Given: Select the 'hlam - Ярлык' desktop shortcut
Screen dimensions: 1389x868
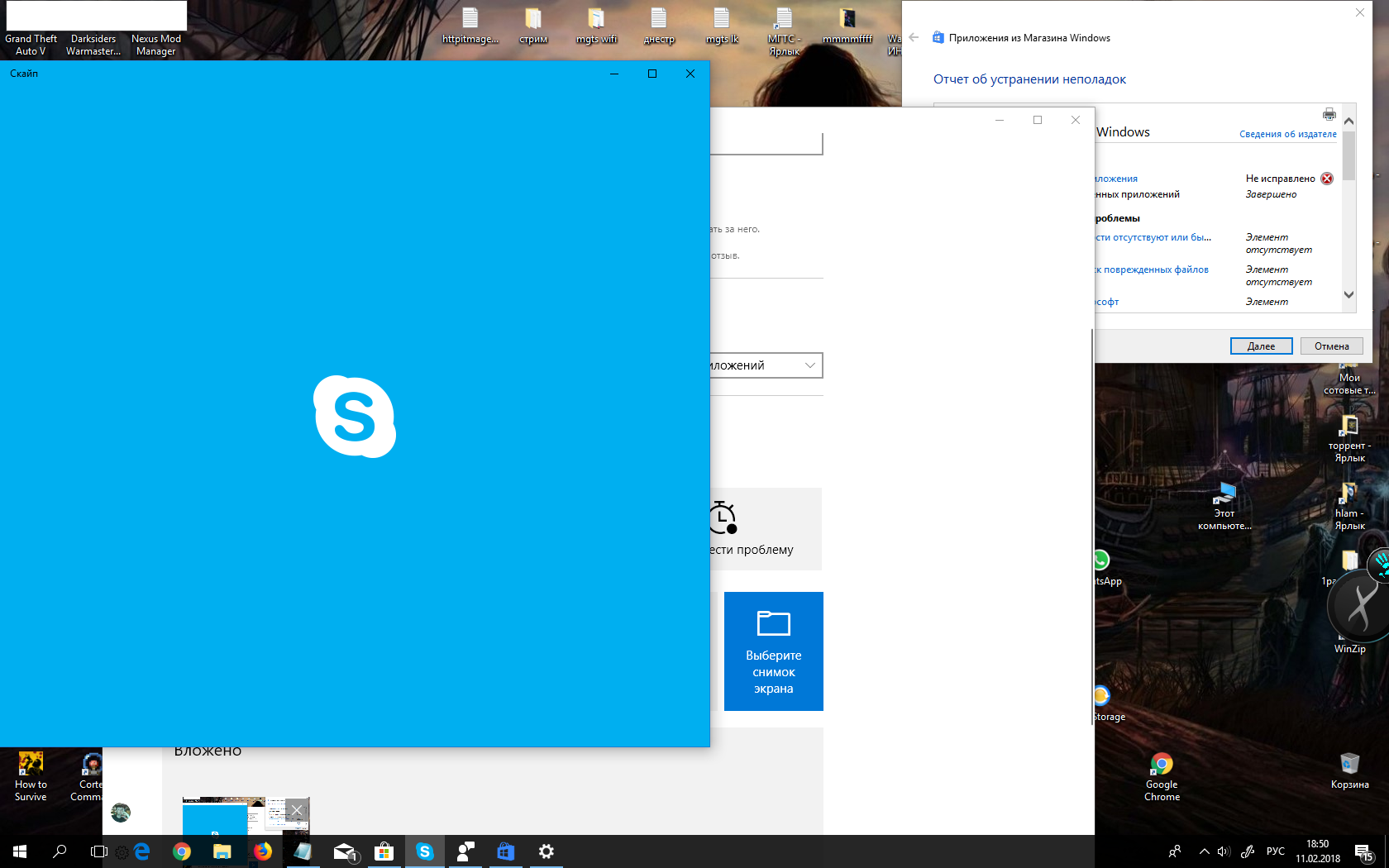Looking at the screenshot, I should point(1349,506).
